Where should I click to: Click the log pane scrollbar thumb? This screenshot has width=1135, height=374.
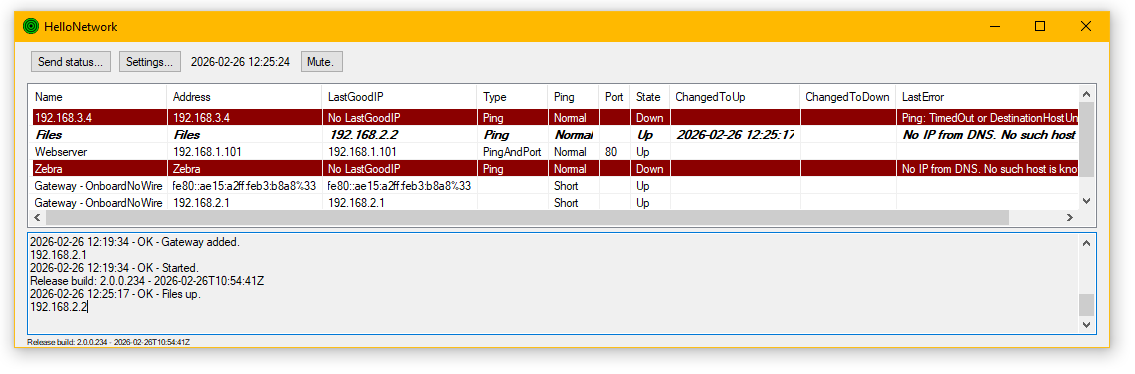[1087, 305]
